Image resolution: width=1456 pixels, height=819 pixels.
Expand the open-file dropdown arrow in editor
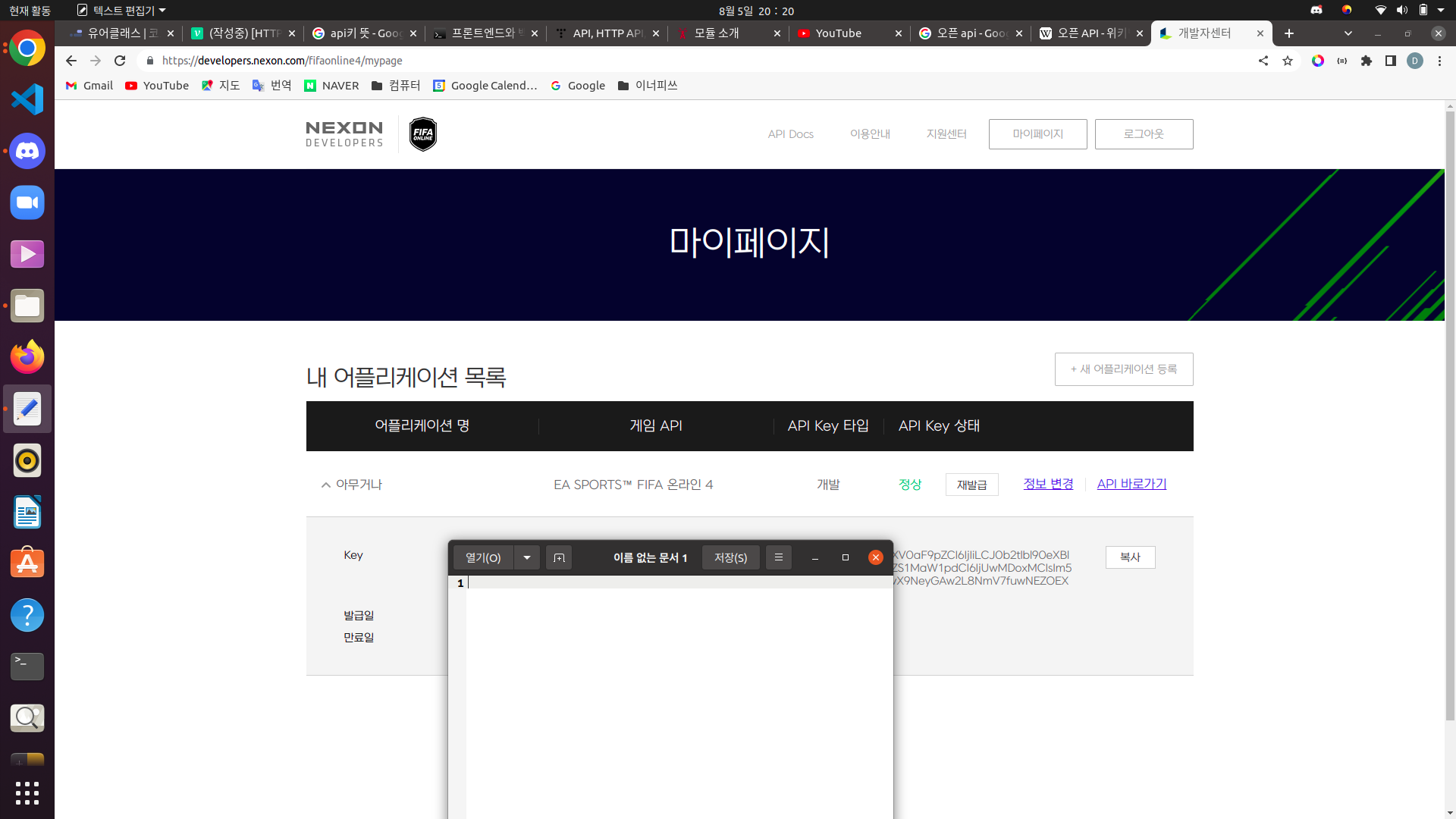pyautogui.click(x=527, y=557)
